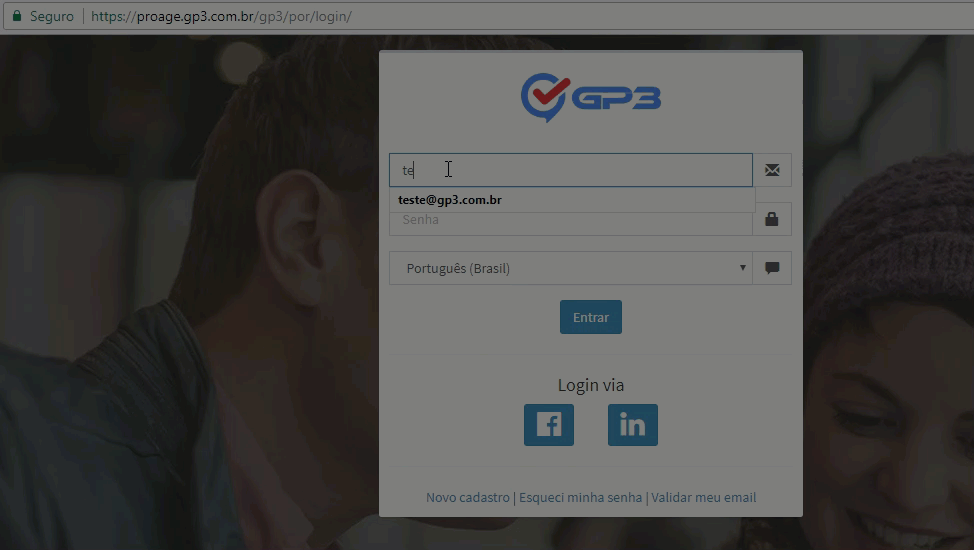Click the Entrar button
This screenshot has height=550, width=974.
point(591,317)
